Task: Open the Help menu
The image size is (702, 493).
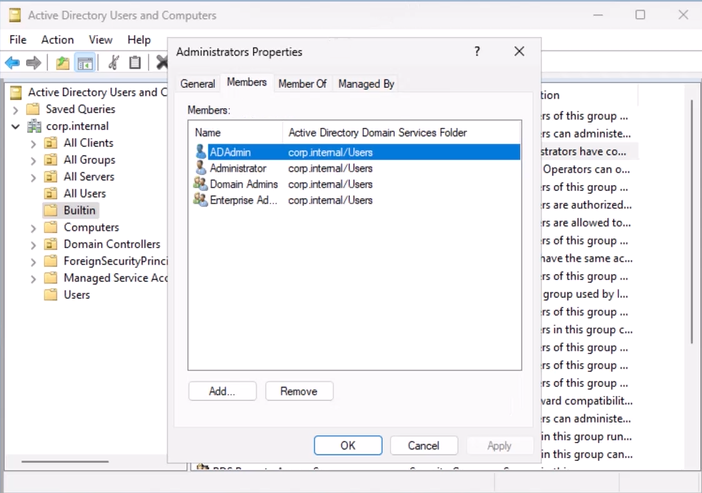Action: (x=139, y=40)
